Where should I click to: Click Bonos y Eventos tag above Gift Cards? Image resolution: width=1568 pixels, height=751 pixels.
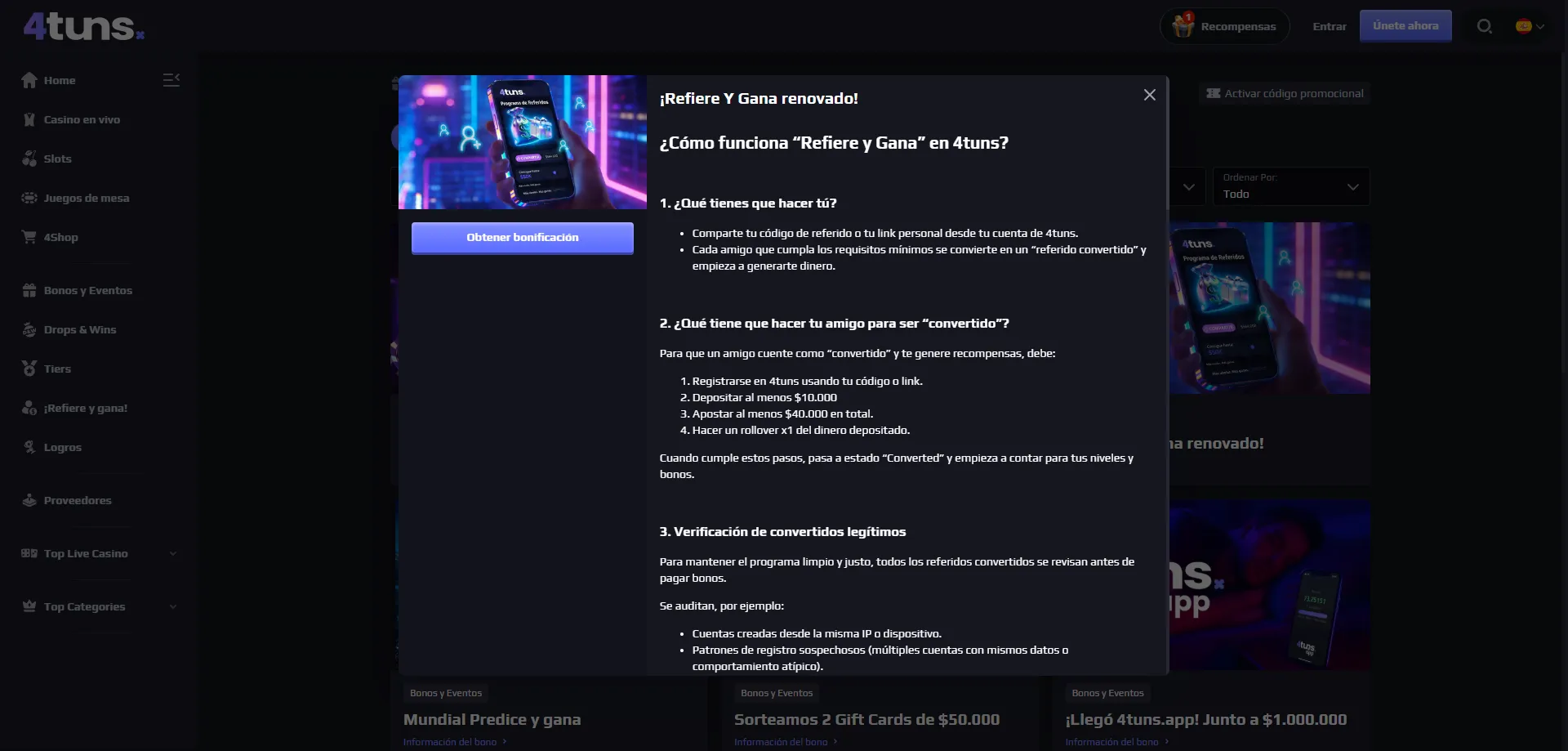point(777,693)
